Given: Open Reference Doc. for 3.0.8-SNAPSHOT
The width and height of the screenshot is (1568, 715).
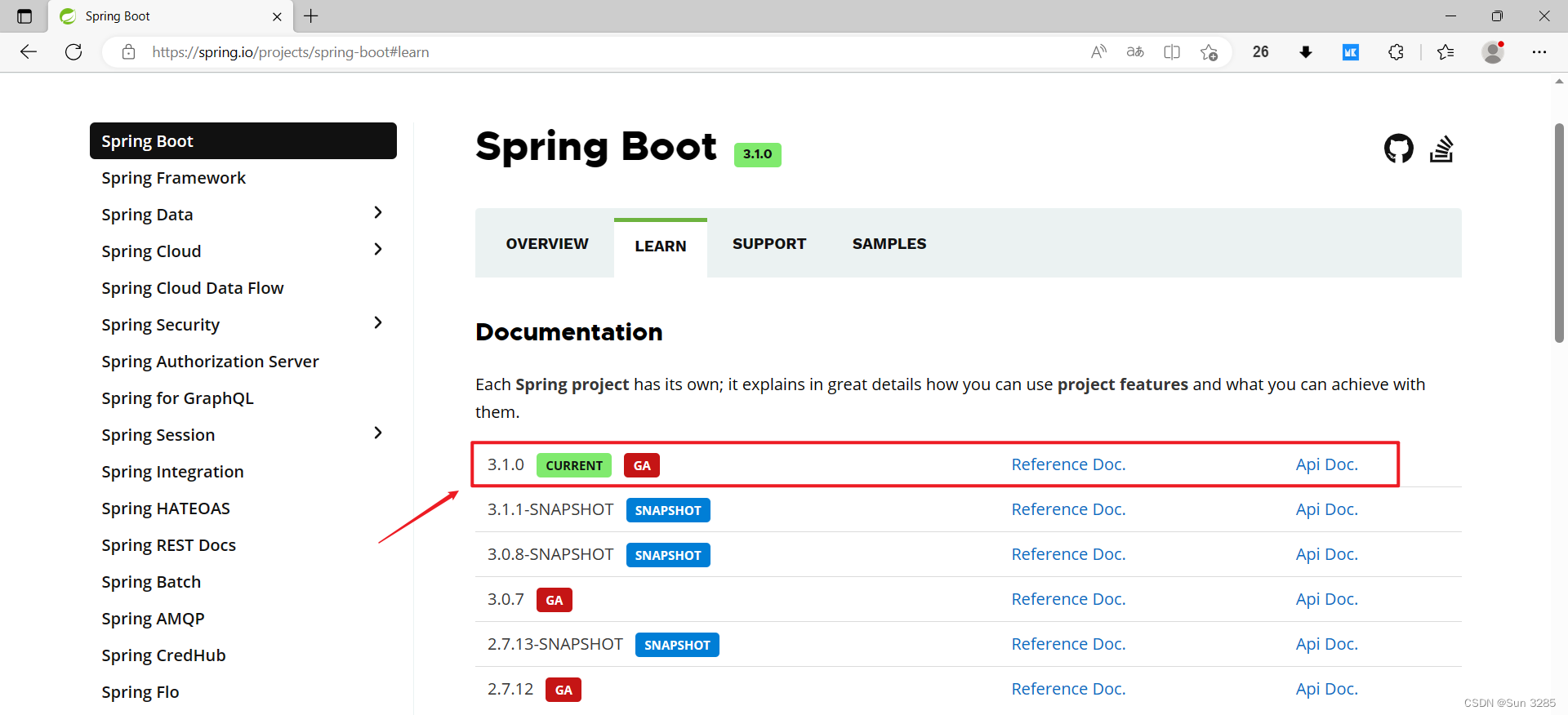Looking at the screenshot, I should [1068, 554].
